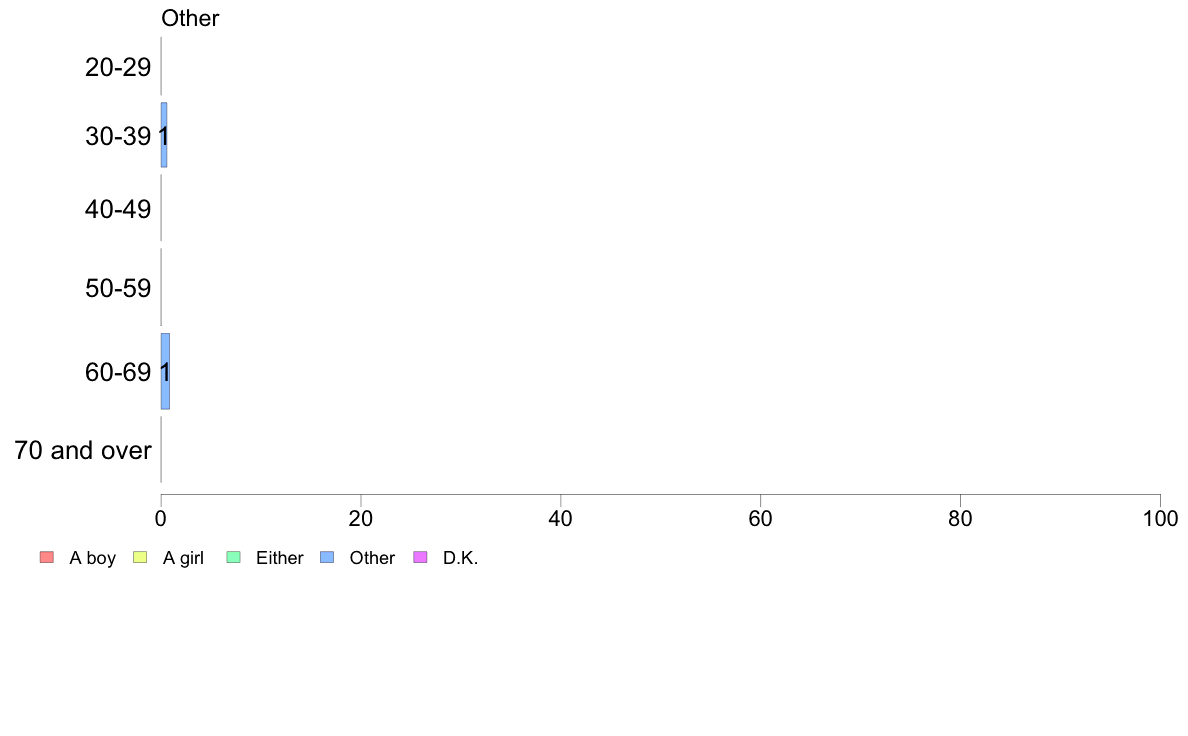1188x736 pixels.
Task: Click the 70 and over label
Action: 83,450
